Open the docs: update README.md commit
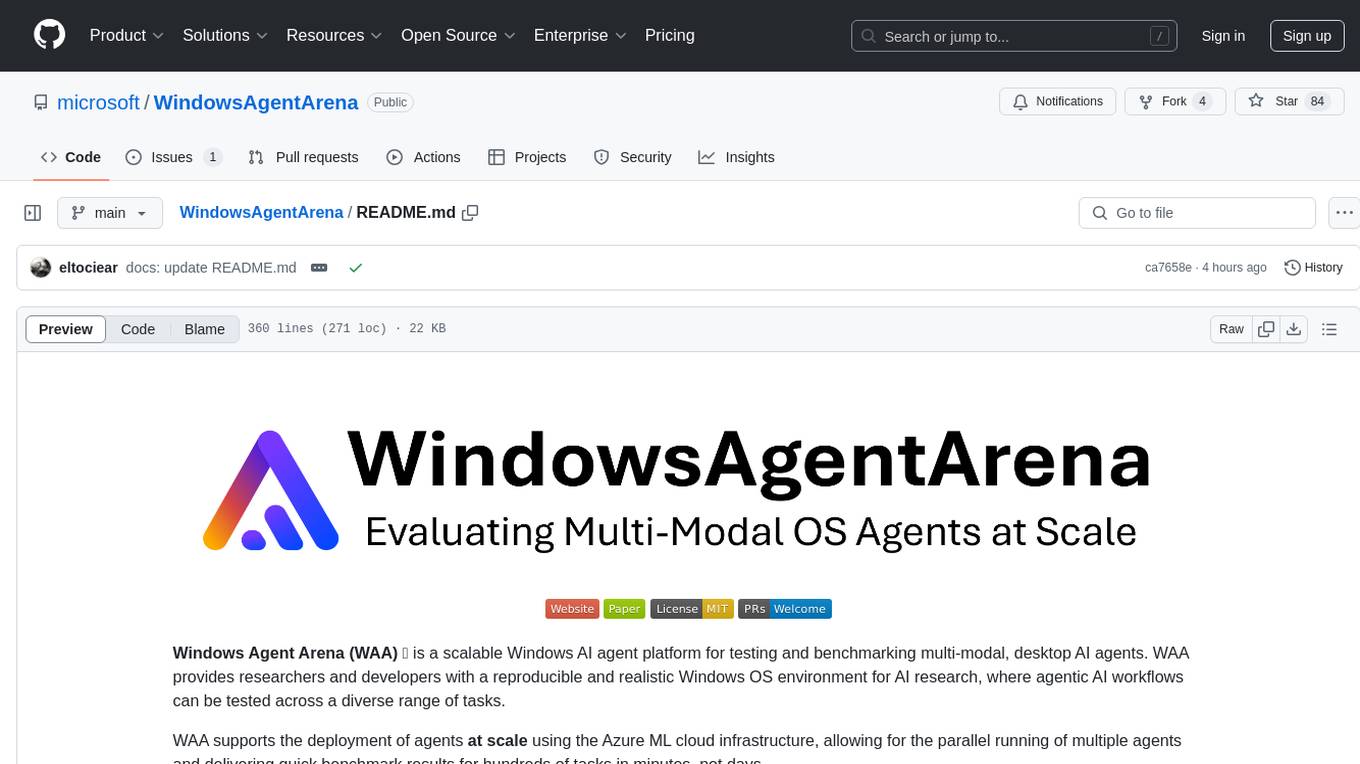The width and height of the screenshot is (1360, 764). pos(211,268)
